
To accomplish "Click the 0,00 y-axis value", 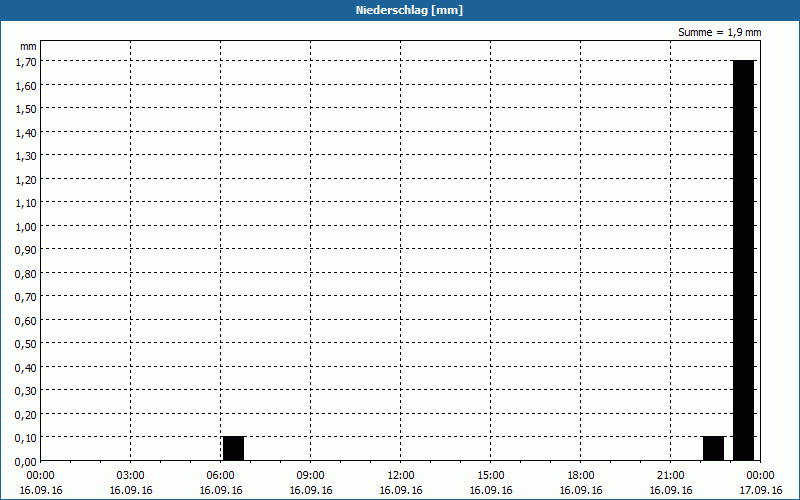I will tap(26, 462).
